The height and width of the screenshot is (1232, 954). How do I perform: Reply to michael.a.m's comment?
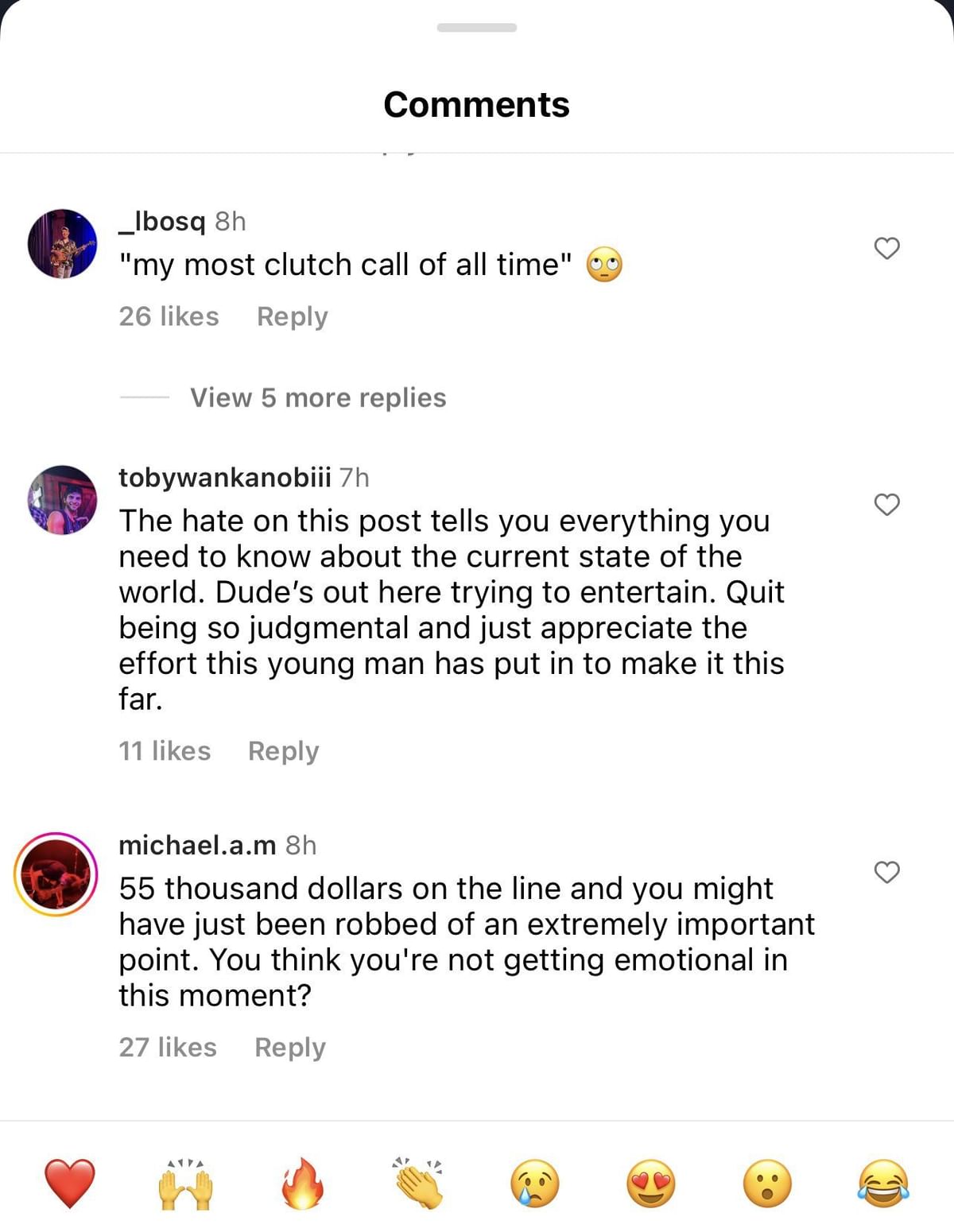[289, 1048]
